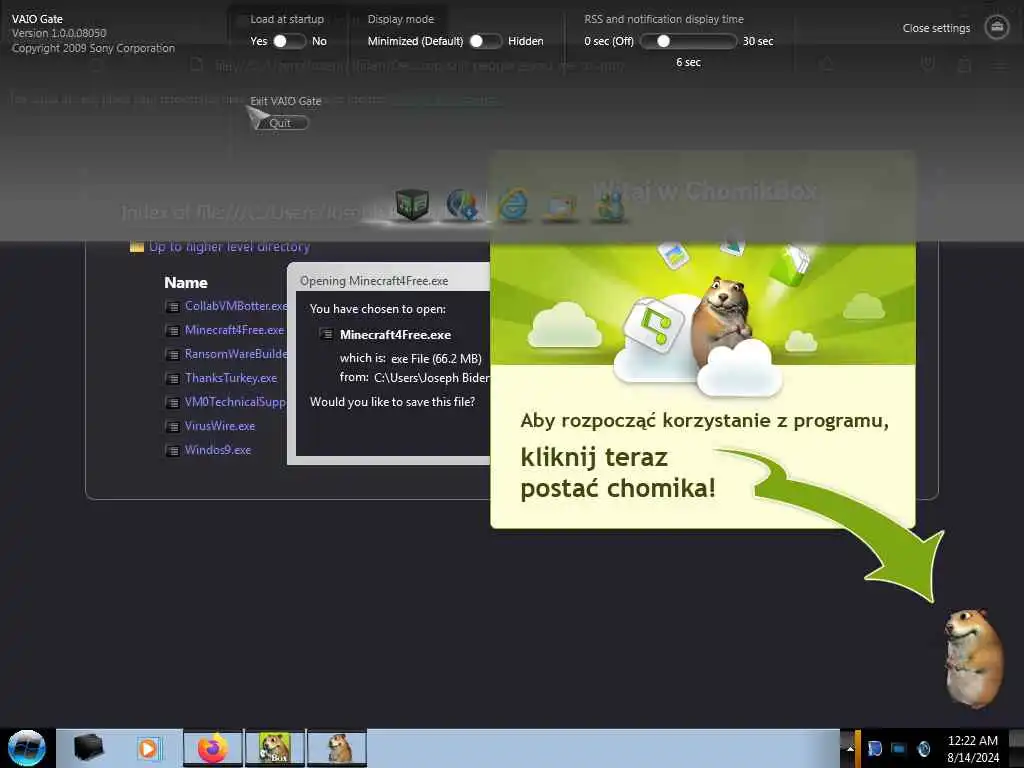
Task: Open the photo frame icon in VAIO Gate dock
Action: pyautogui.click(x=561, y=208)
